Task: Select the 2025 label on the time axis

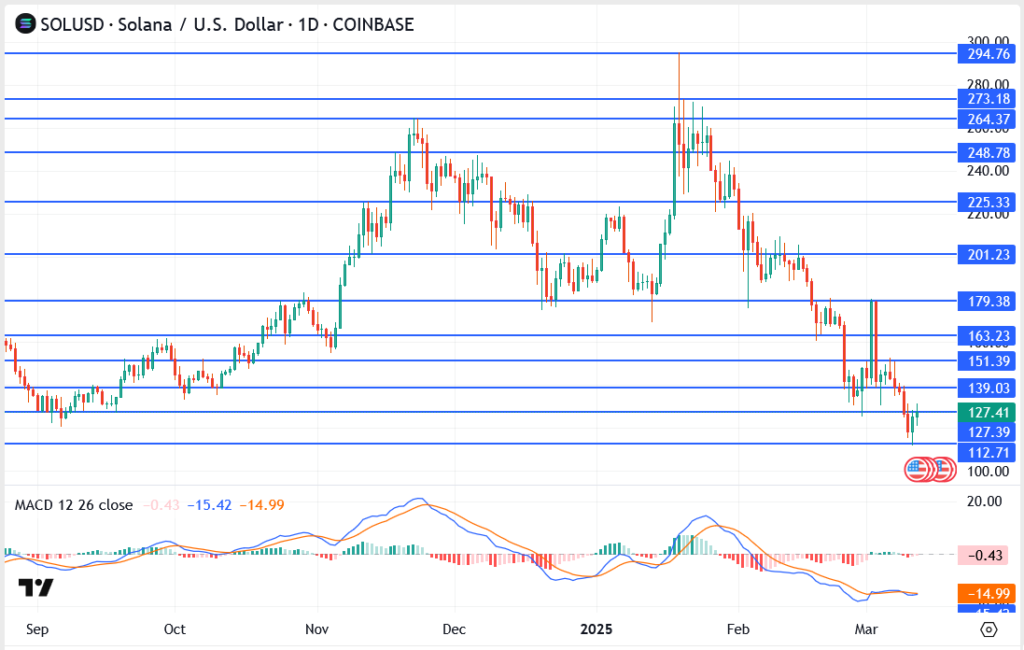Action: coord(596,629)
